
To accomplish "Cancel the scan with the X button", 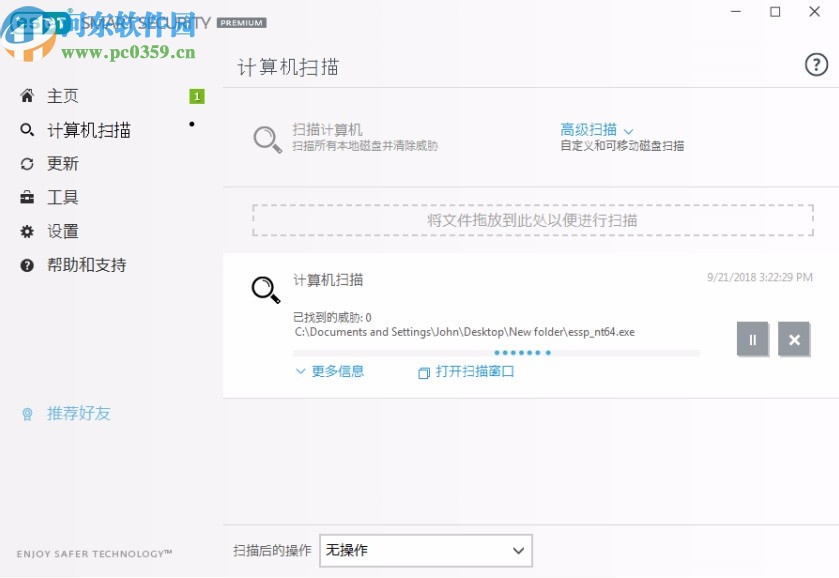I will tap(795, 339).
